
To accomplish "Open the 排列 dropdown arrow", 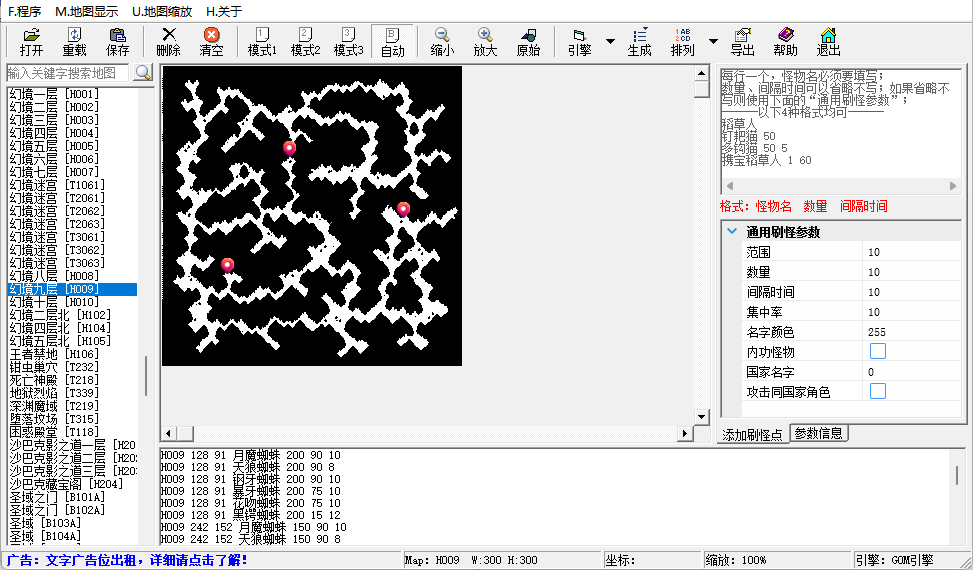I will click(713, 42).
